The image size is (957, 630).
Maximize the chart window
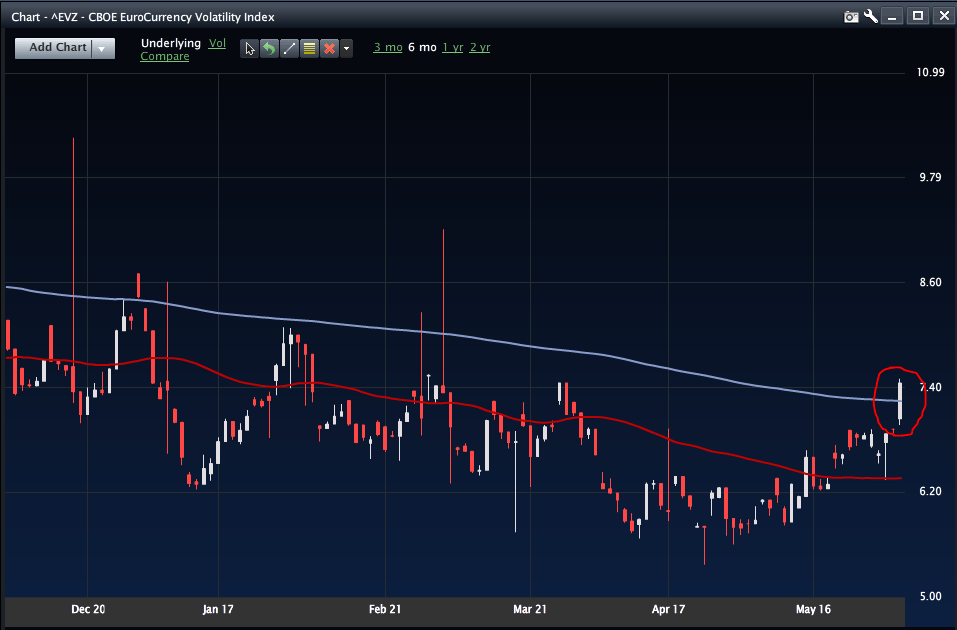(917, 16)
